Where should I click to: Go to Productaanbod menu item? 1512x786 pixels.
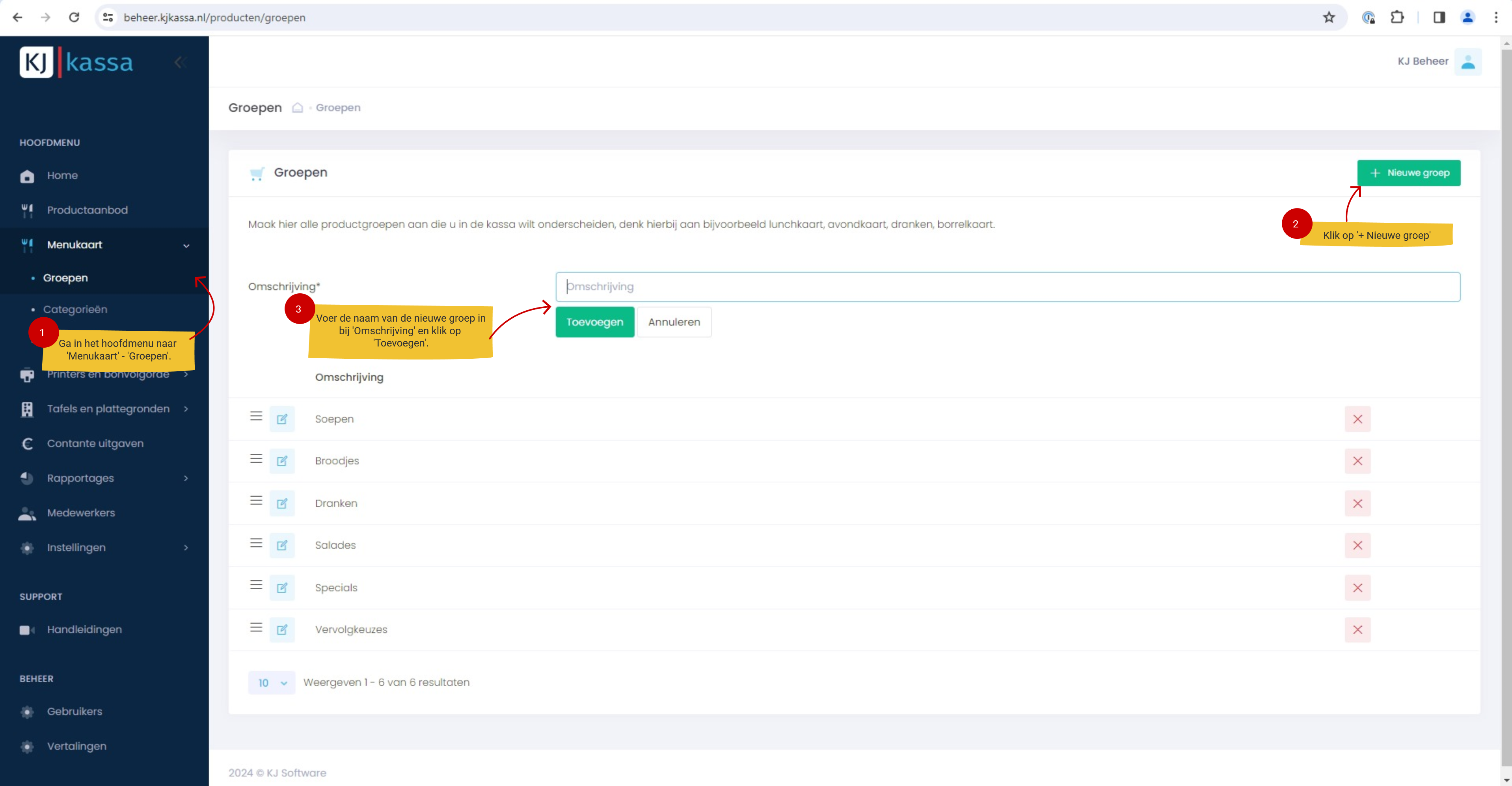[87, 210]
